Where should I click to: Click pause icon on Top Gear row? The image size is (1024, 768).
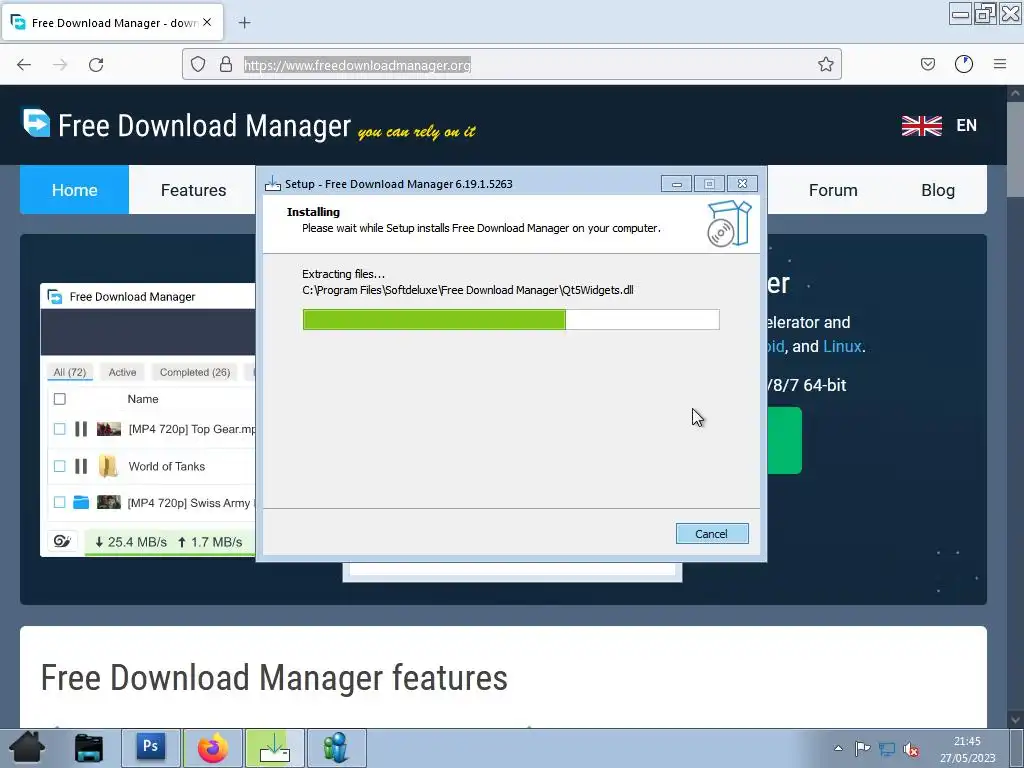[x=81, y=429]
